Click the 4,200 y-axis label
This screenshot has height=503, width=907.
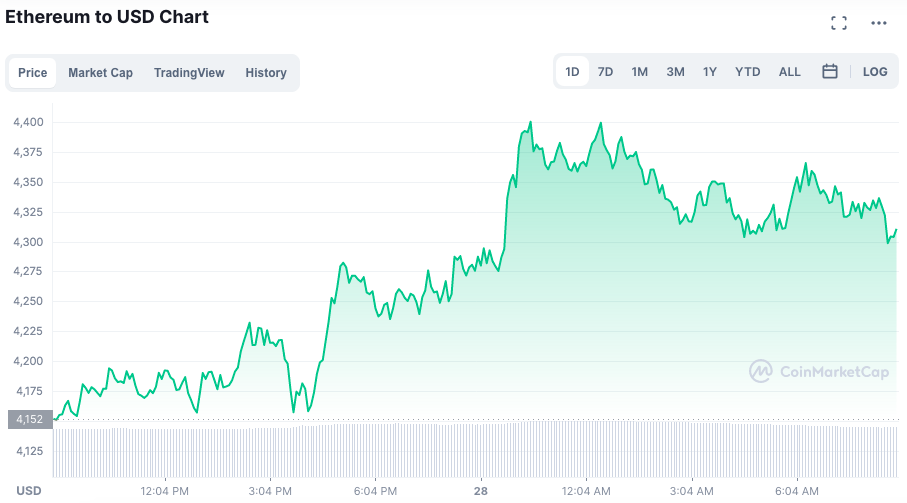(x=28, y=361)
